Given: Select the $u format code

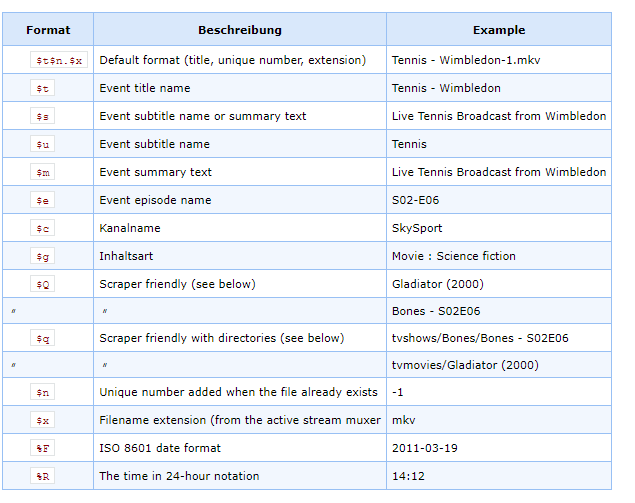Looking at the screenshot, I should coord(43,144).
